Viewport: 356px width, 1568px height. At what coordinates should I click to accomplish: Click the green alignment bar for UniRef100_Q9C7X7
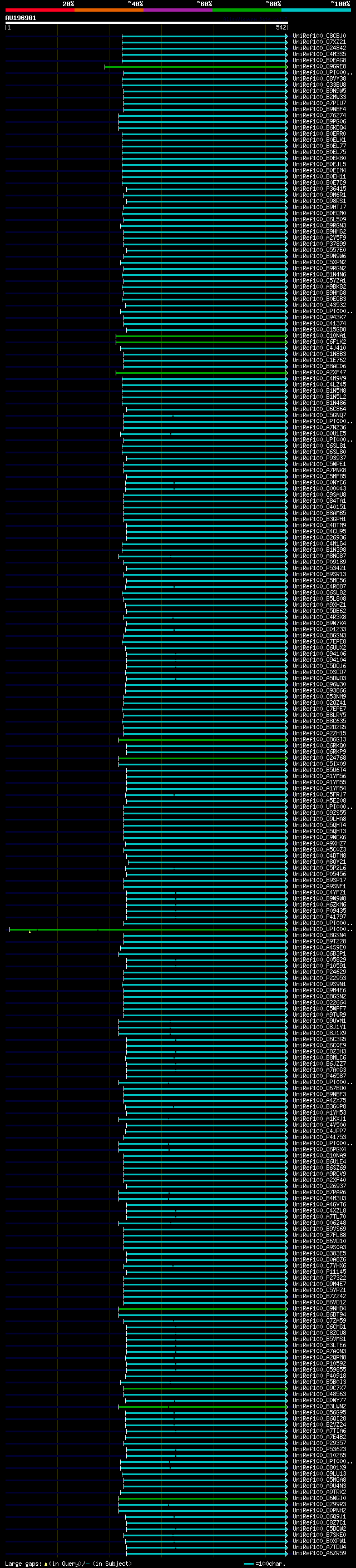tap(205, 1388)
